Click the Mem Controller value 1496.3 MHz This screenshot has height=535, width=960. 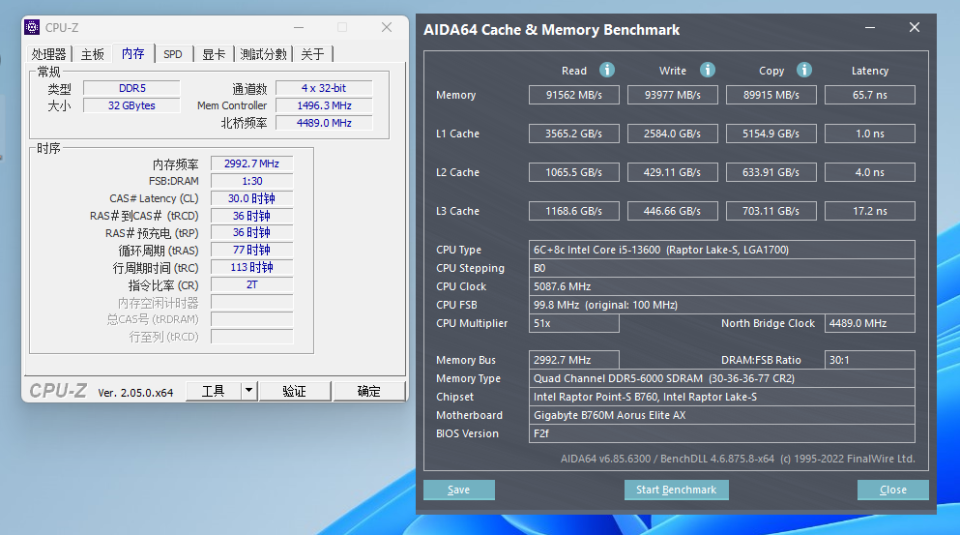pos(324,105)
